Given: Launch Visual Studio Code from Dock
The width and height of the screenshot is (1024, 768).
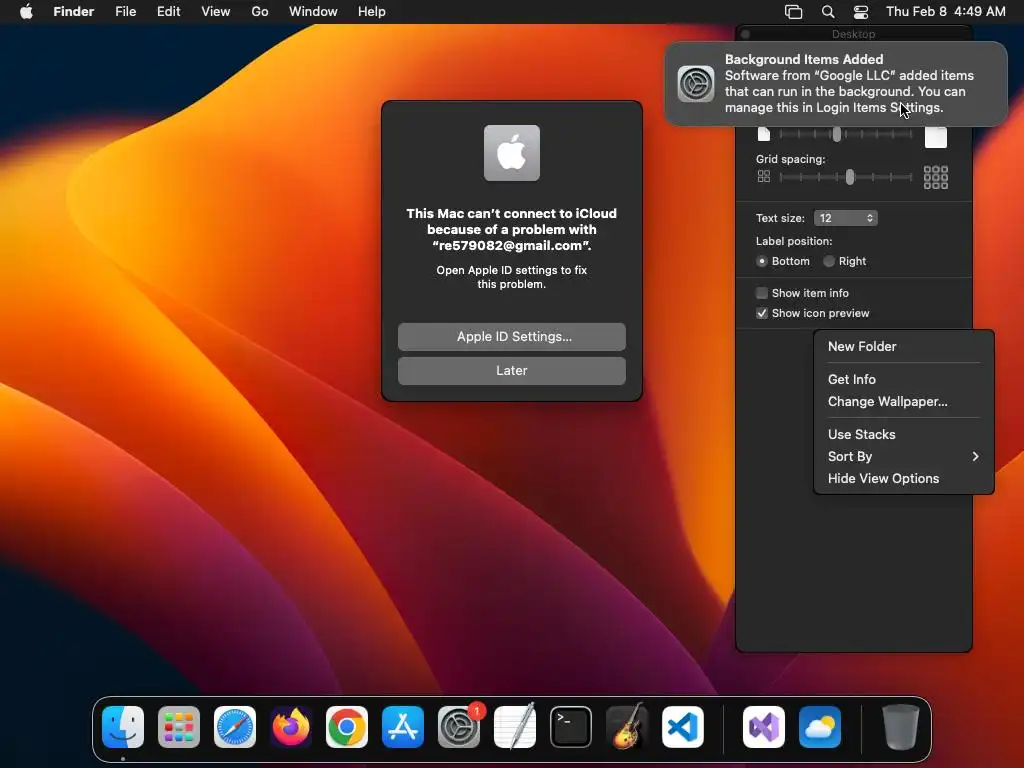Looking at the screenshot, I should click(x=683, y=727).
